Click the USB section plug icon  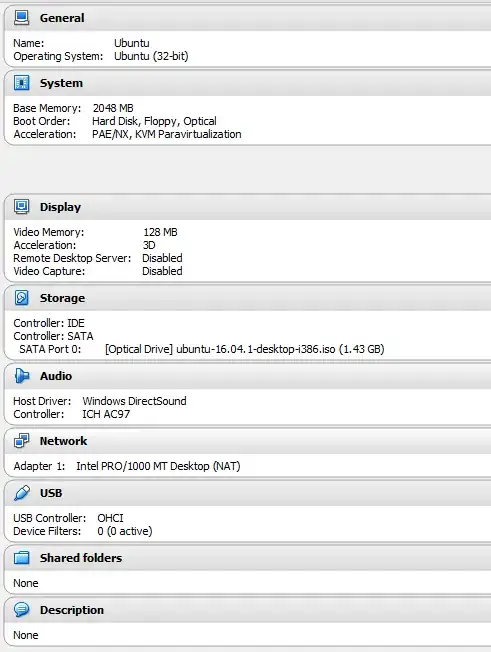(x=22, y=493)
